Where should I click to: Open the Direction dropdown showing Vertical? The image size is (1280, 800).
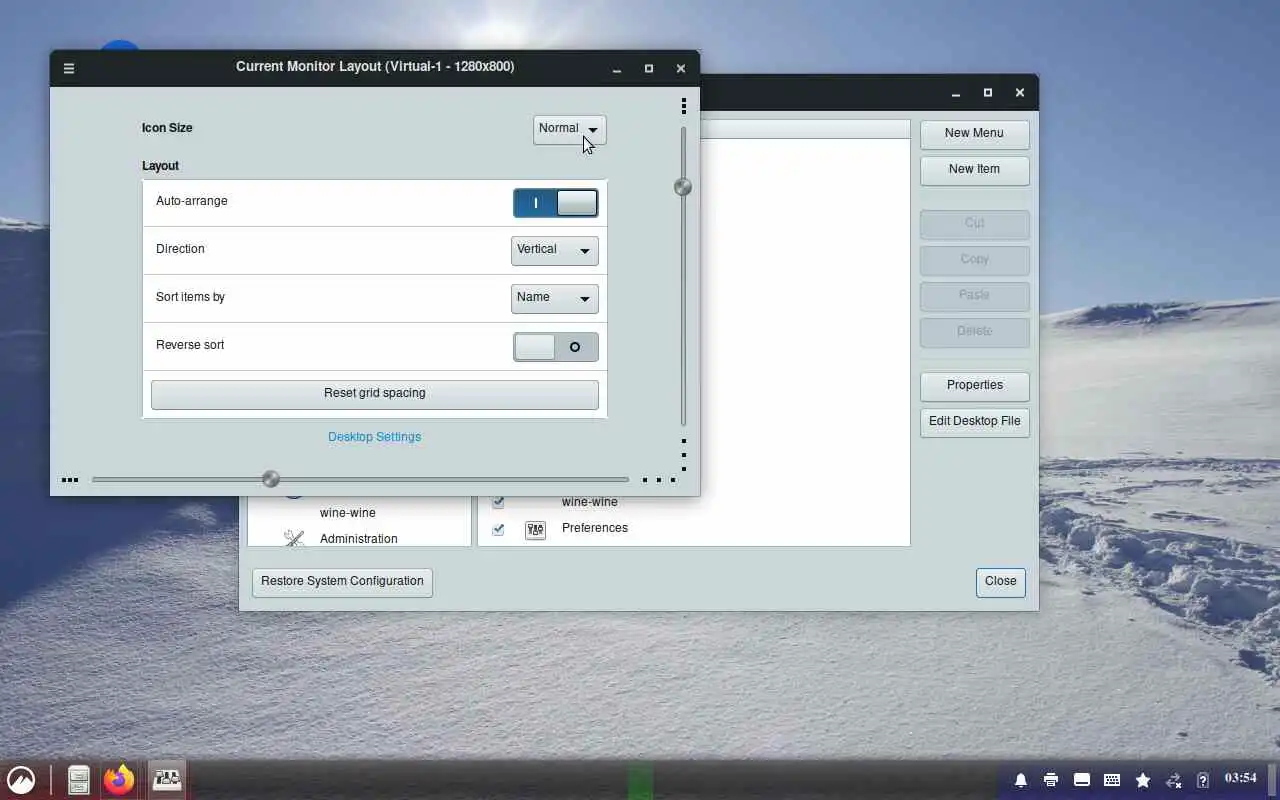coord(554,250)
